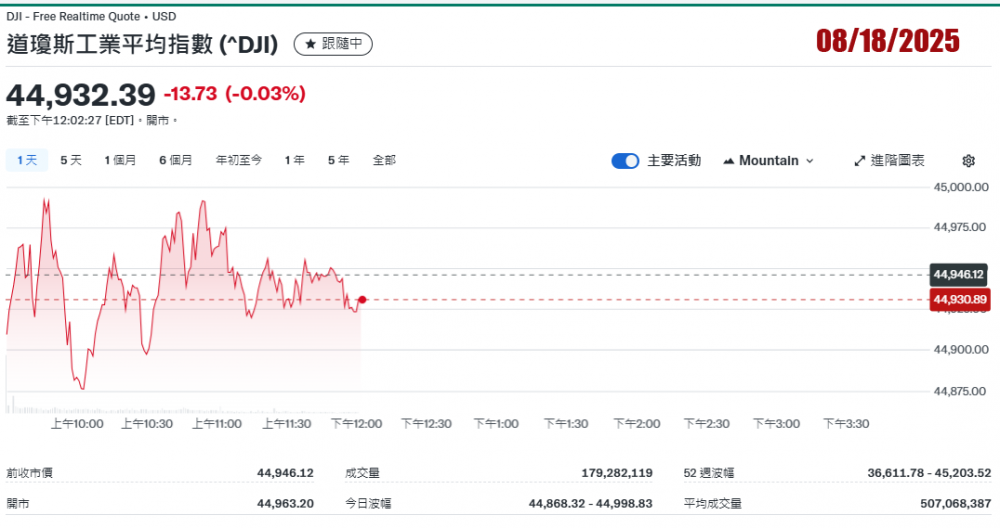Click the red 44,930.89 current price label
This screenshot has height=528, width=1000.
[x=959, y=299]
